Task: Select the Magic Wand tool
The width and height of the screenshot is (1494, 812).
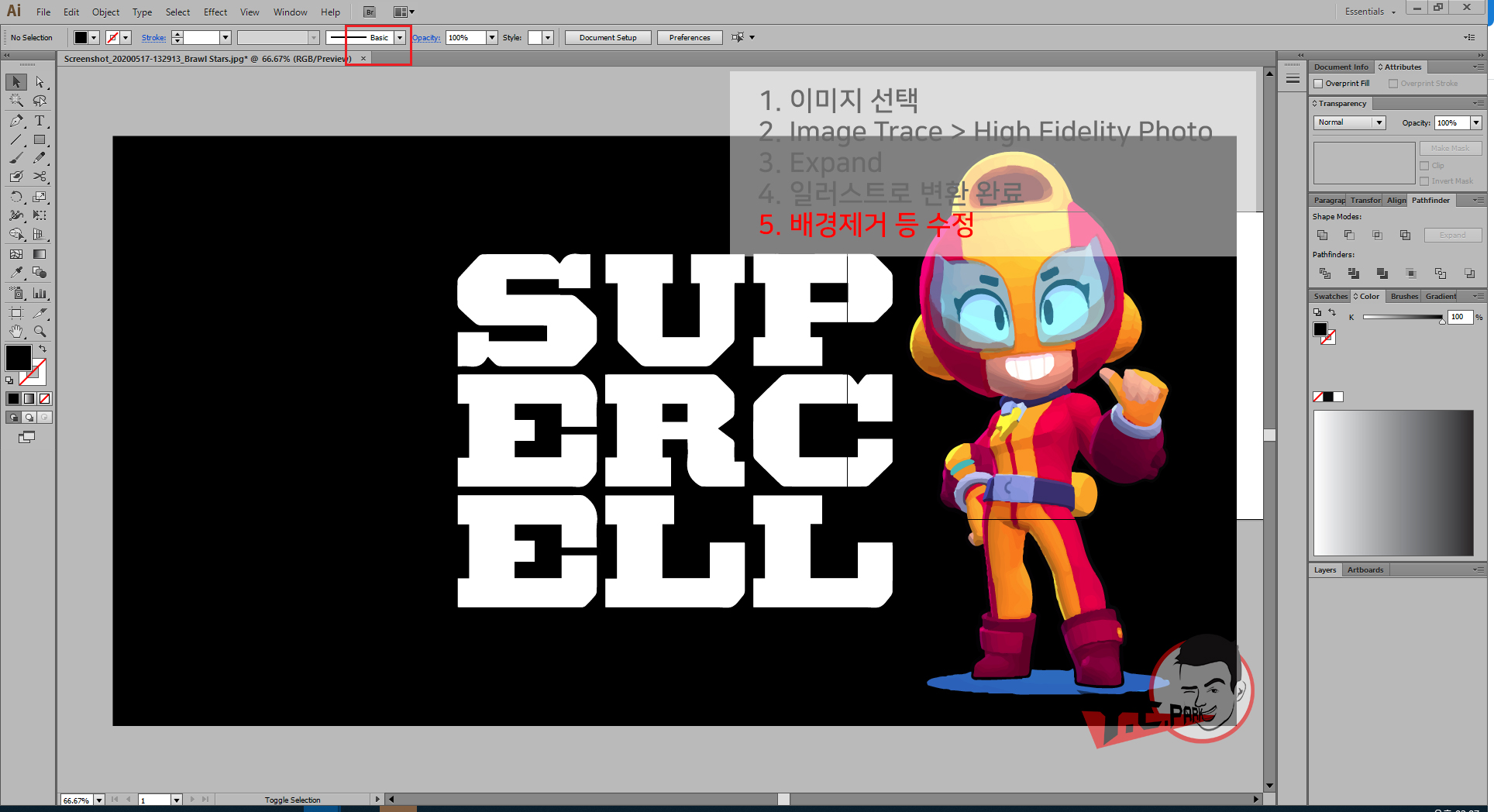Action: point(16,101)
